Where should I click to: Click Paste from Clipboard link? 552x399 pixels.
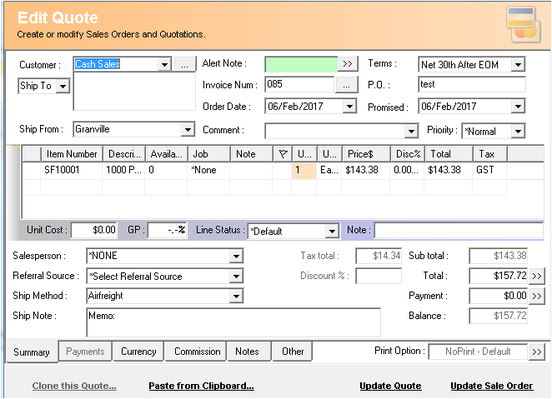pyautogui.click(x=201, y=386)
